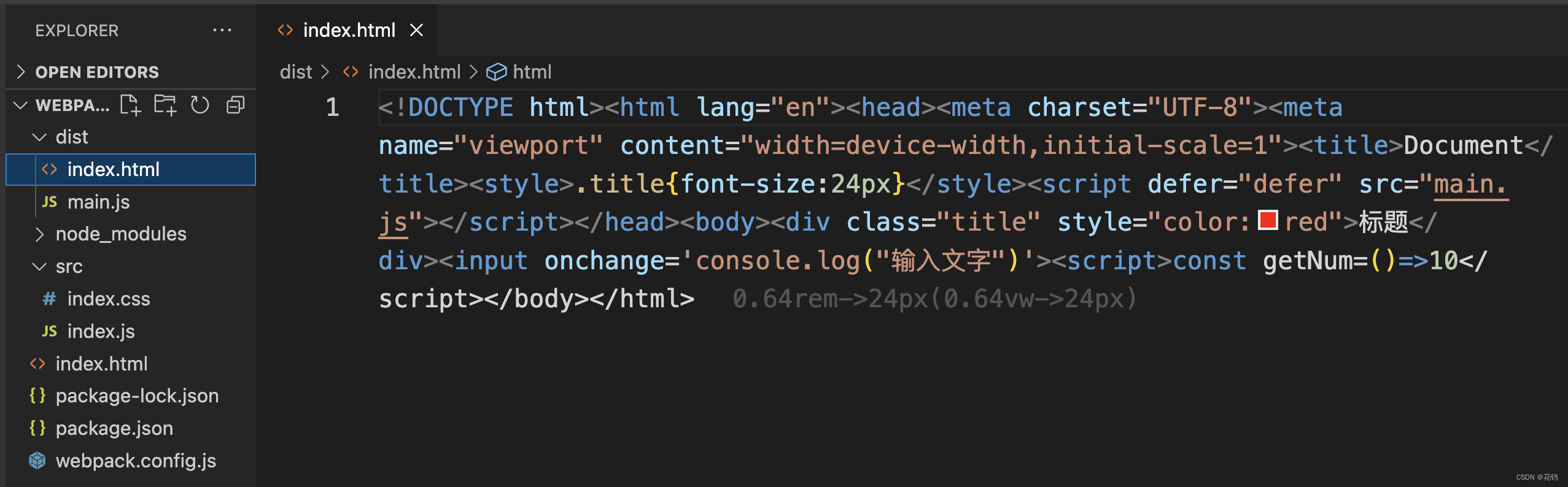Click the webpack cube icon
The height and width of the screenshot is (487, 1568).
pyautogui.click(x=37, y=461)
